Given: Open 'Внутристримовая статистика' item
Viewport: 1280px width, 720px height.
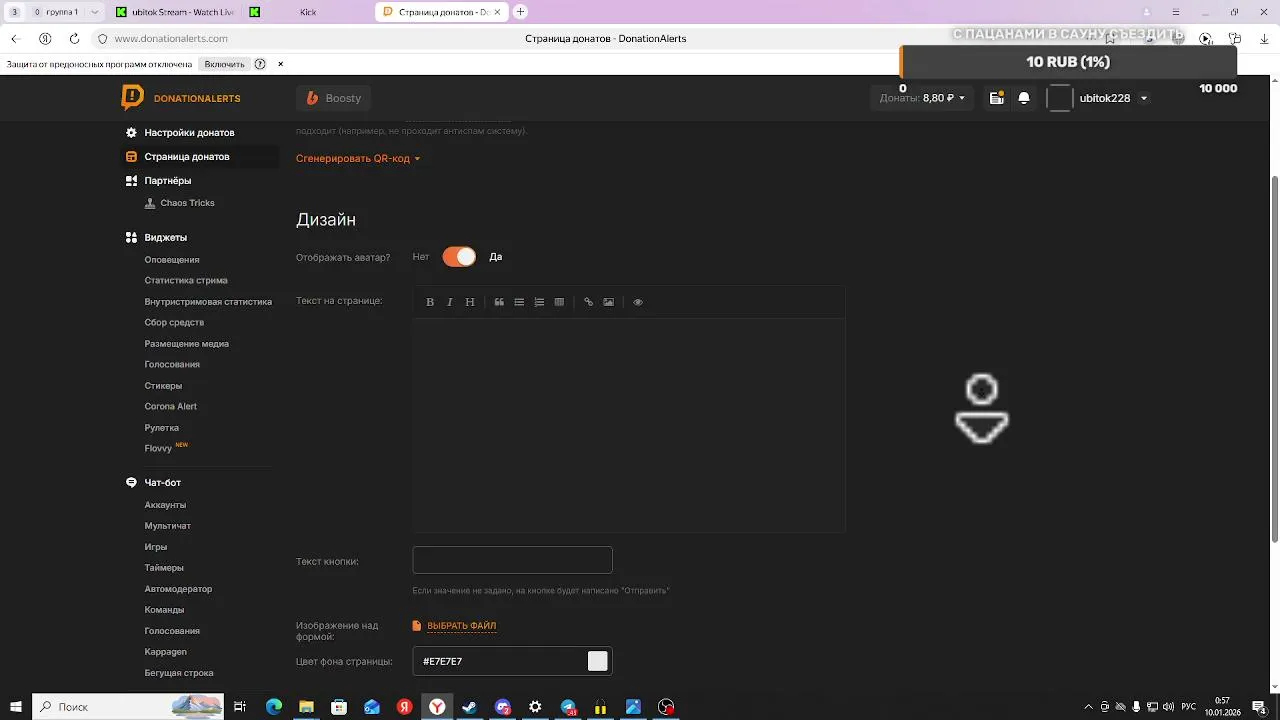Looking at the screenshot, I should pos(208,302).
